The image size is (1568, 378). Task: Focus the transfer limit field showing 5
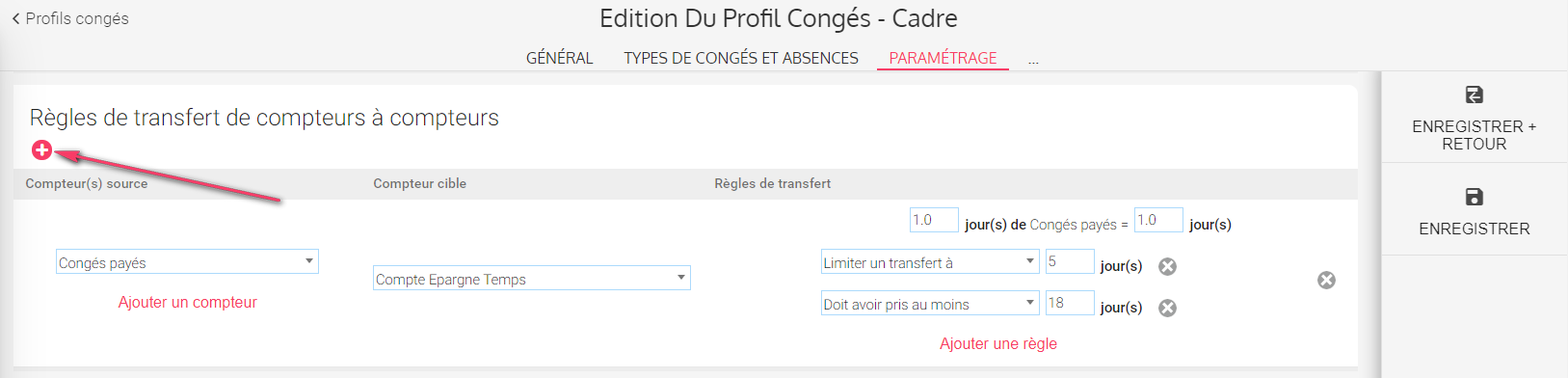tap(1070, 261)
